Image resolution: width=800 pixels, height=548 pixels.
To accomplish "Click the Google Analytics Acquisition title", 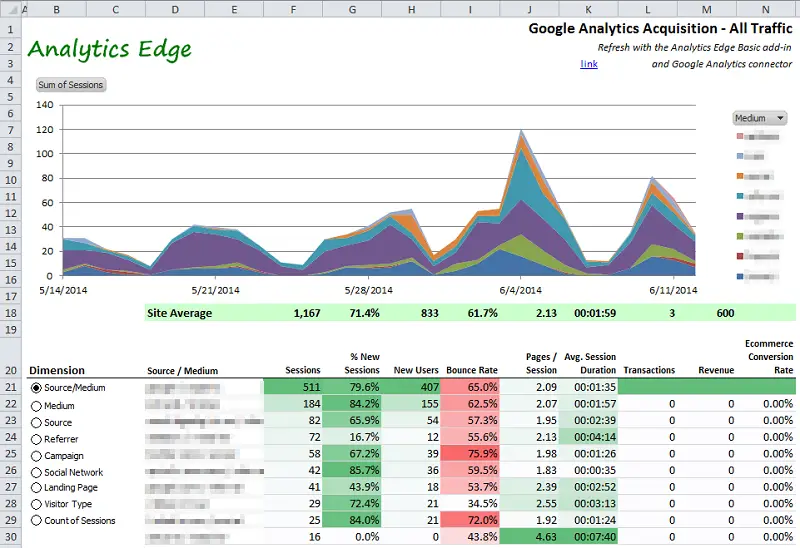I will pos(660,29).
